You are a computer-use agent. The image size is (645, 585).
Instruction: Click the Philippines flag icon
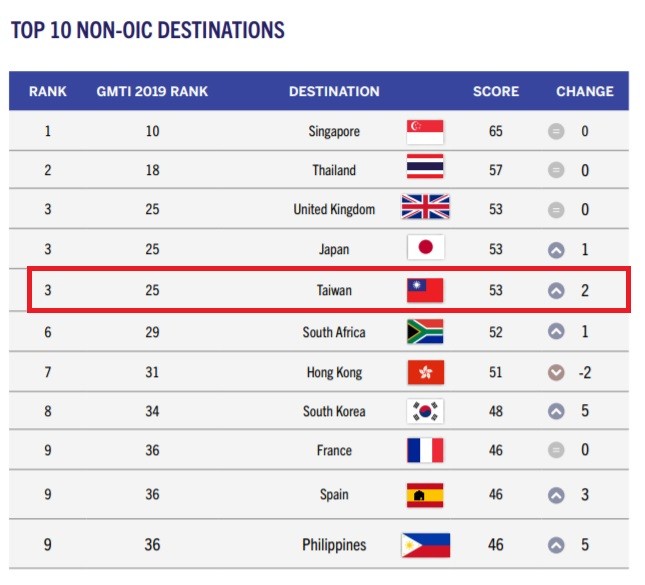(425, 545)
